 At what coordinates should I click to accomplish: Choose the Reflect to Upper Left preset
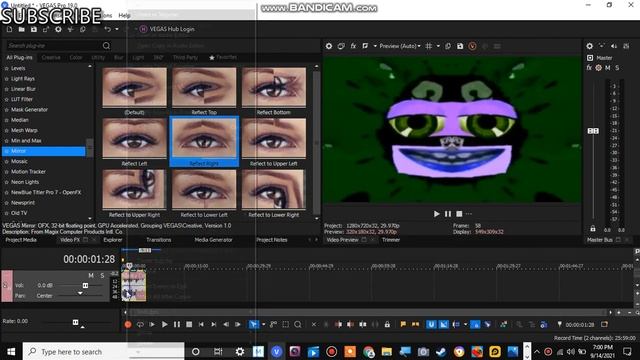tap(274, 138)
